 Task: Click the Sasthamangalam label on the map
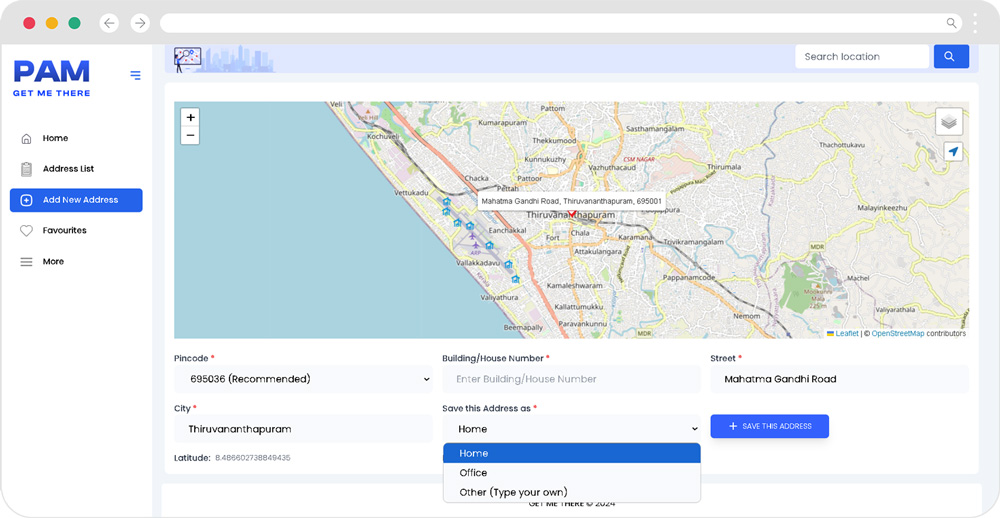pos(655,129)
